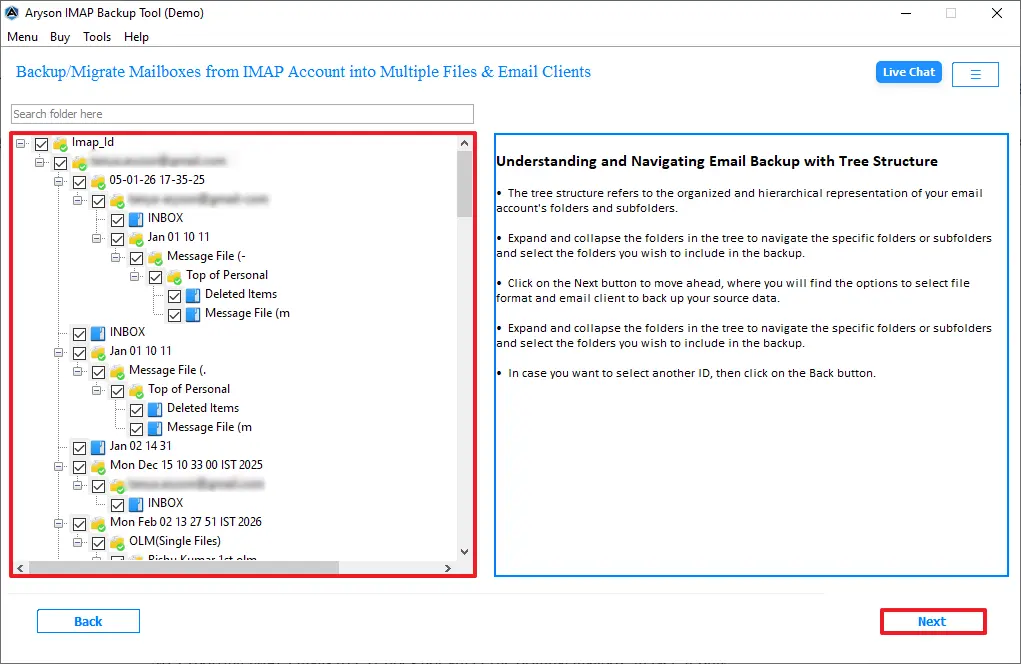Open the Tools menu
The height and width of the screenshot is (664, 1021).
click(x=96, y=37)
